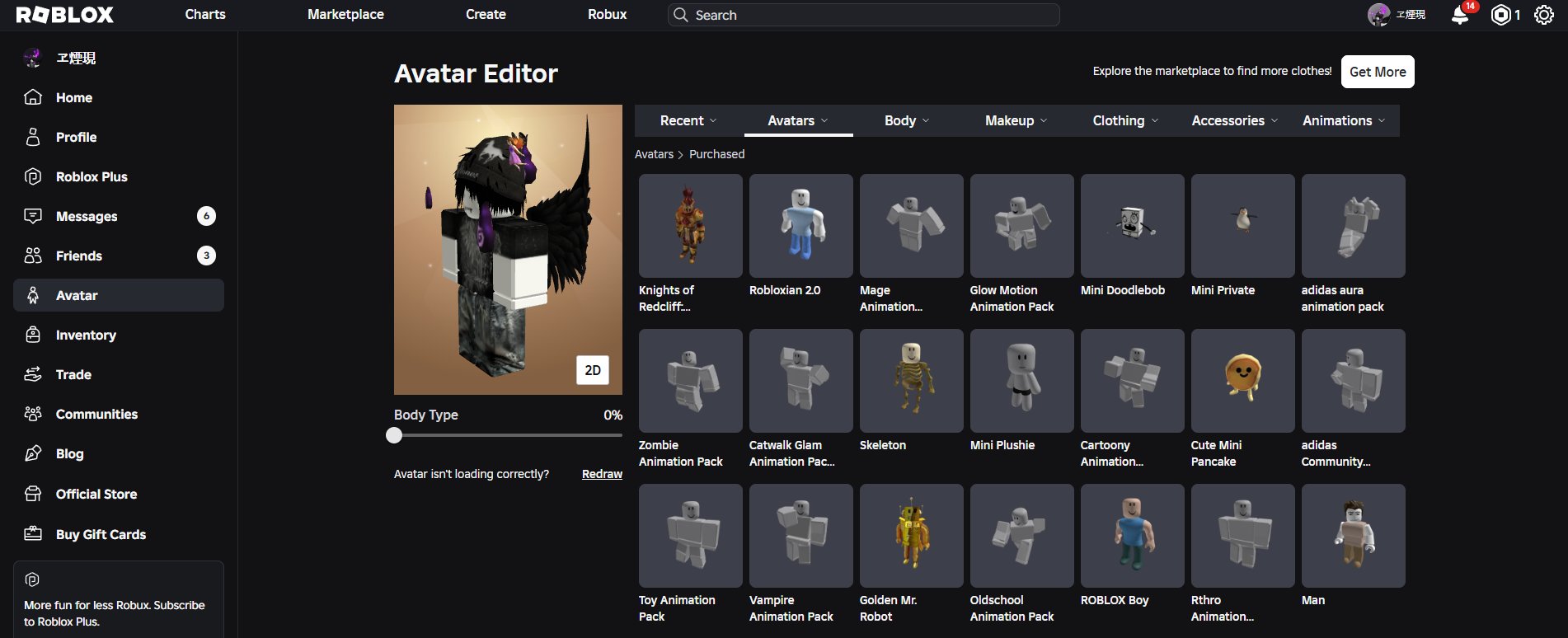Click the search magnifier icon
Viewport: 1568px width, 638px height.
(x=680, y=15)
